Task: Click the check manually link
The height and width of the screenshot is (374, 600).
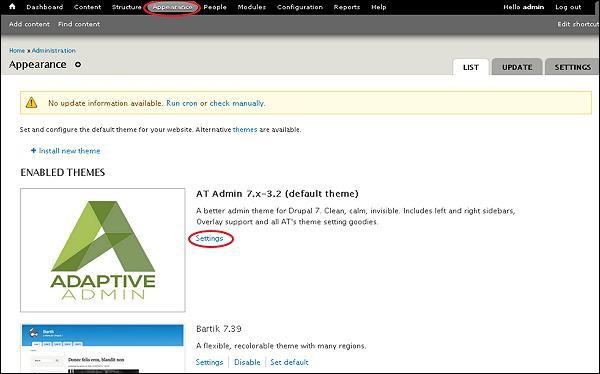Action: (237, 103)
